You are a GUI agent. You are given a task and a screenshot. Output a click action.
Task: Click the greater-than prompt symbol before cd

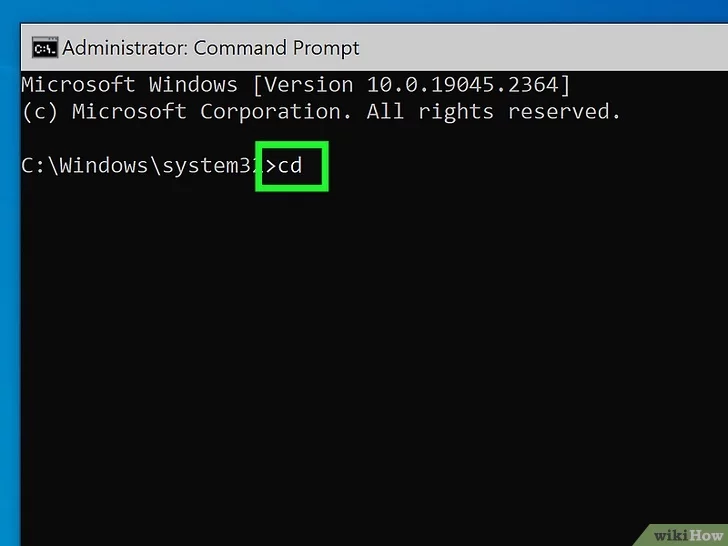point(271,166)
